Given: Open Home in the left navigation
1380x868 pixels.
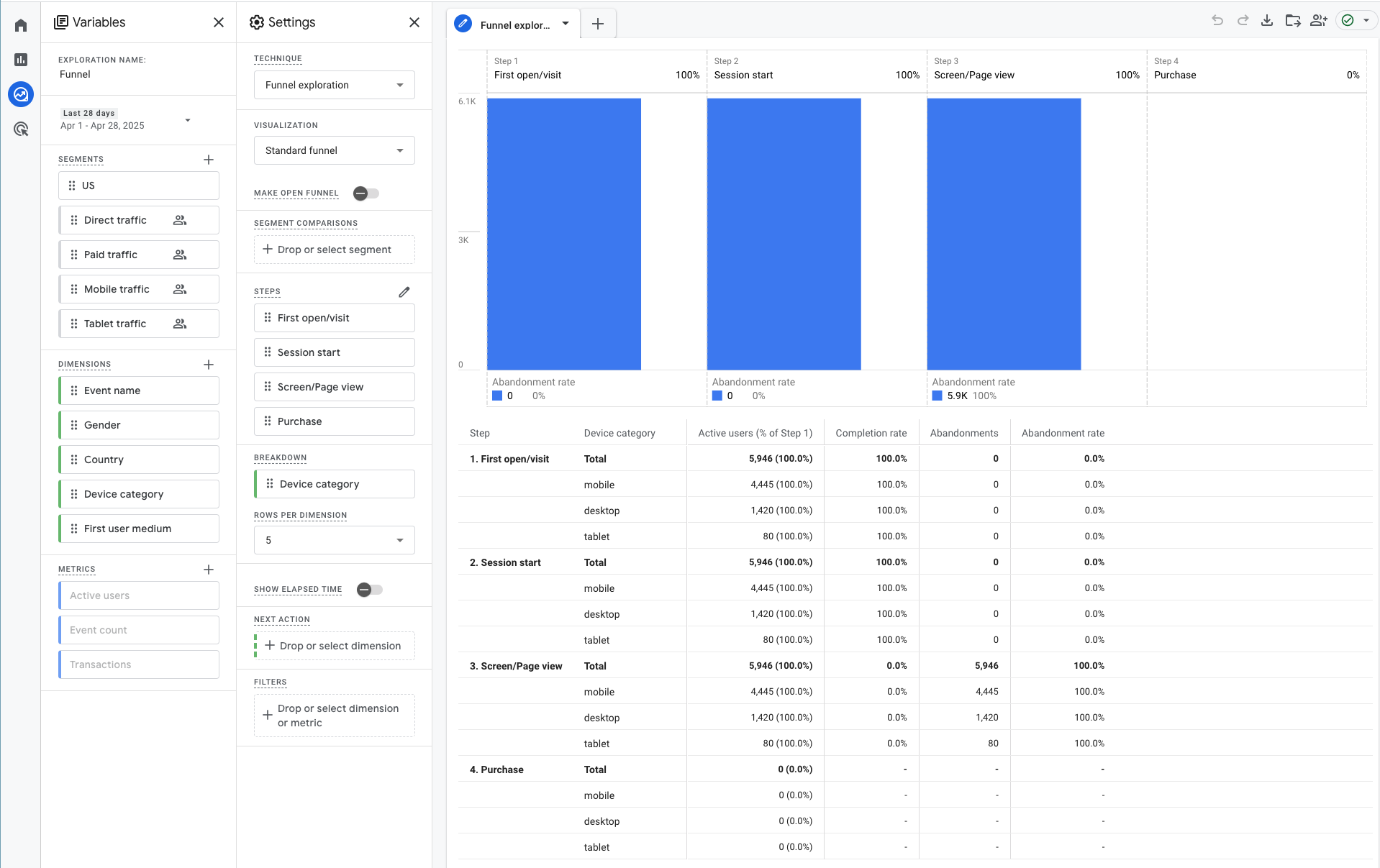Looking at the screenshot, I should [20, 24].
